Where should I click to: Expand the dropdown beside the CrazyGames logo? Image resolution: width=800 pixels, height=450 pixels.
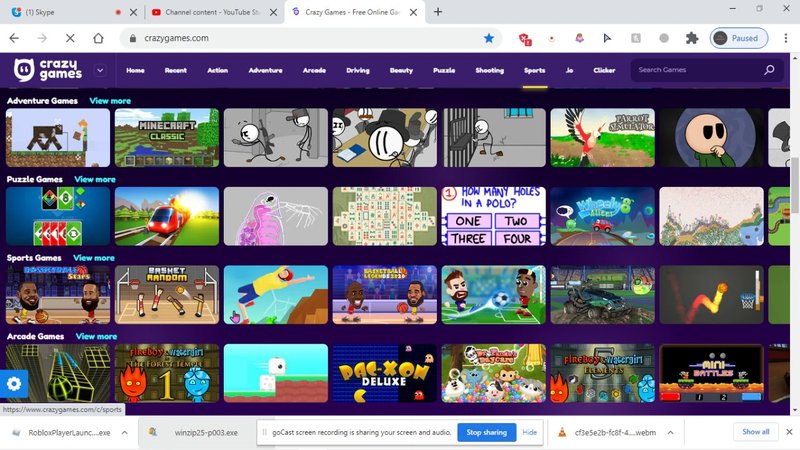100,70
